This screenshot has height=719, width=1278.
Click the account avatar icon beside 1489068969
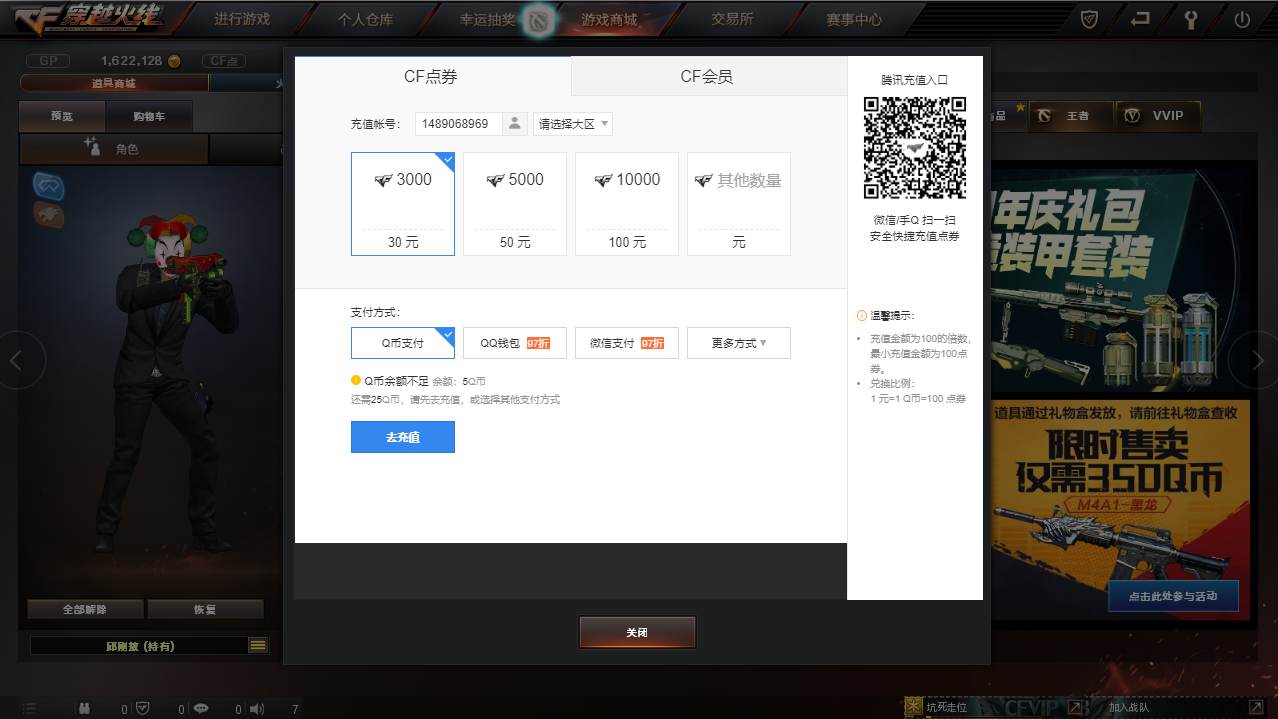514,124
